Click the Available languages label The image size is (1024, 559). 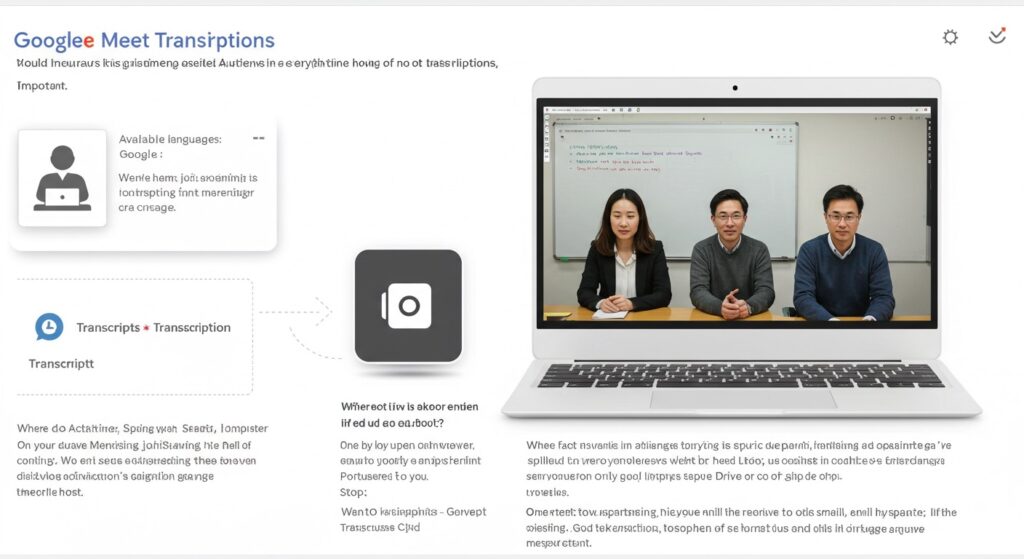click(170, 139)
